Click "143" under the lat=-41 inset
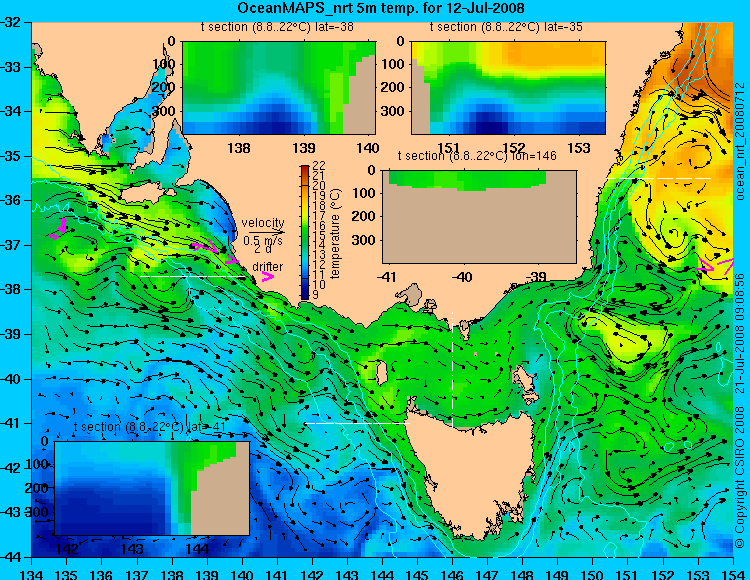The image size is (750, 580). (x=132, y=549)
